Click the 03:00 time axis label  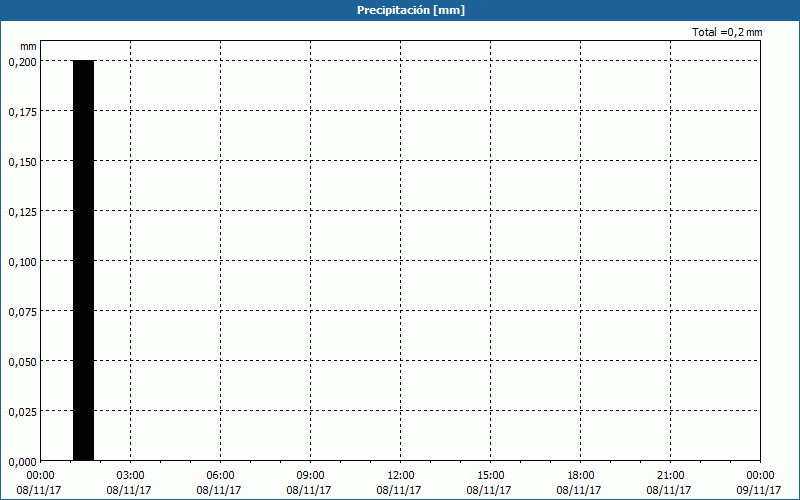click(x=131, y=476)
